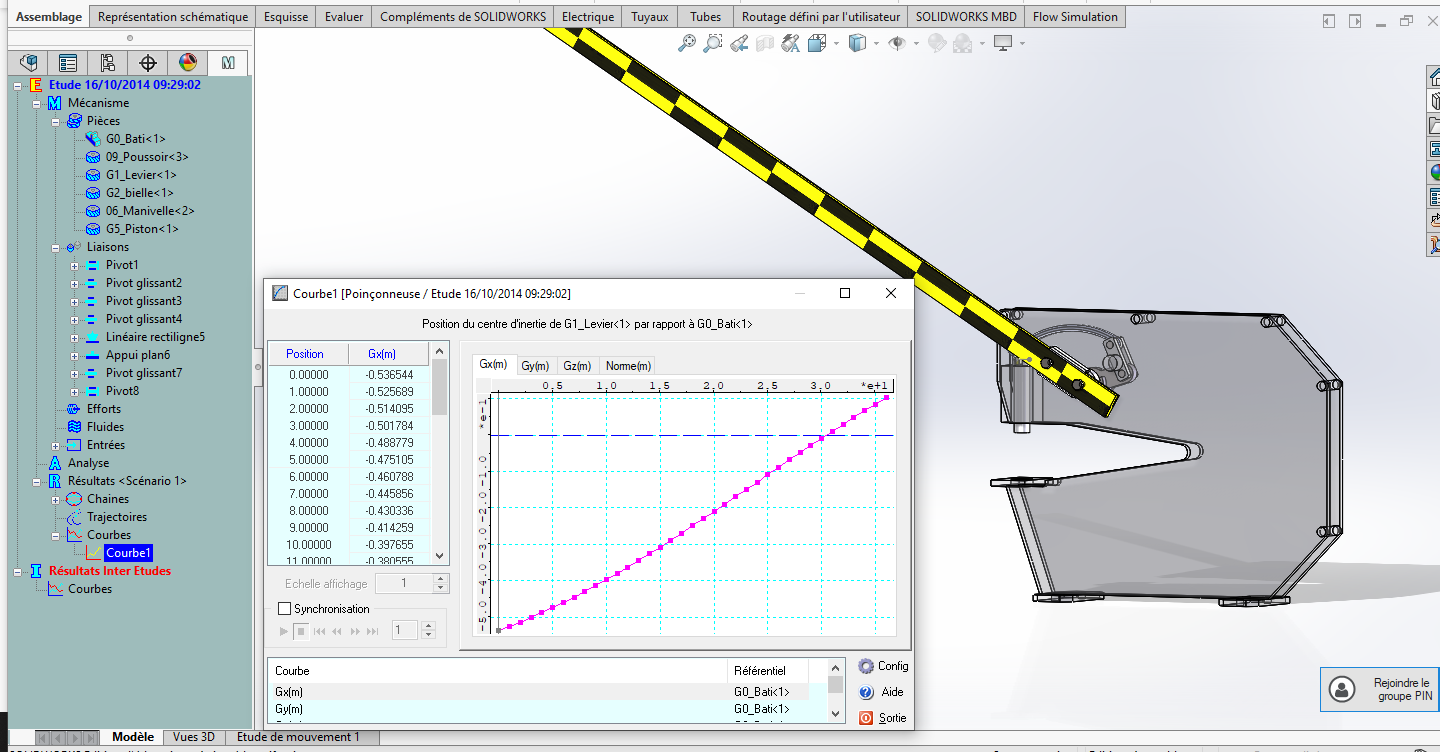Open Display Style dropdown arrow
This screenshot has height=752, width=1440.
pos(876,43)
